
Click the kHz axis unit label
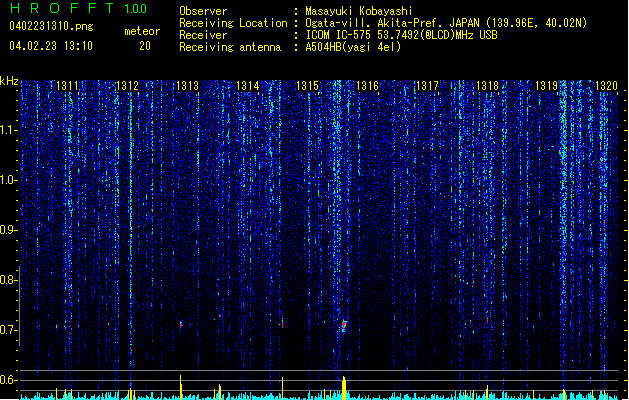[x=9, y=81]
